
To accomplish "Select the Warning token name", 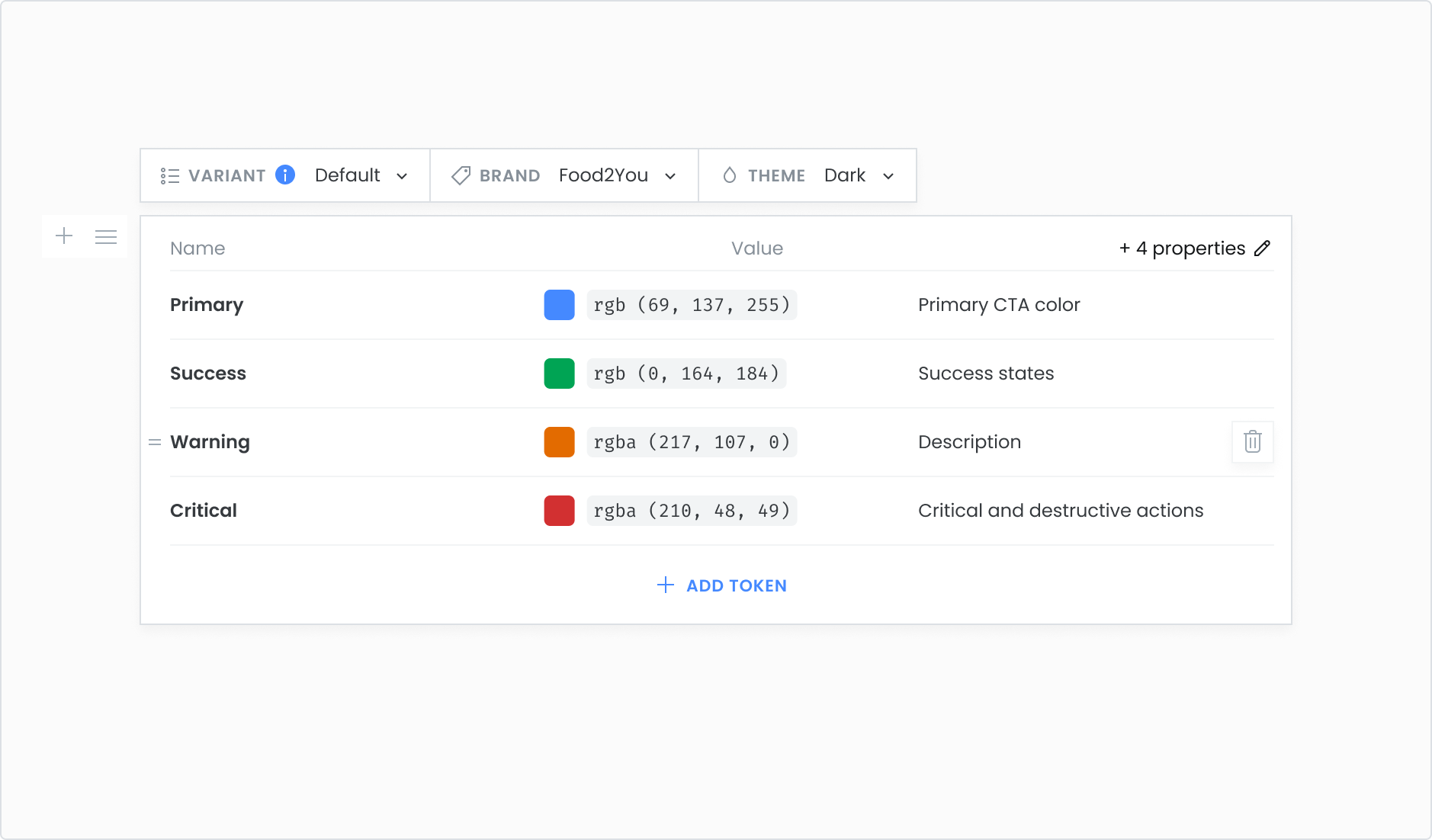I will tap(210, 442).
